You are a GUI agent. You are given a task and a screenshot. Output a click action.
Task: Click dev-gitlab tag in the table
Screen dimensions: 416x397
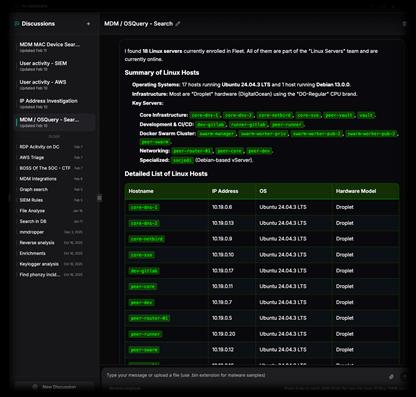click(x=144, y=271)
